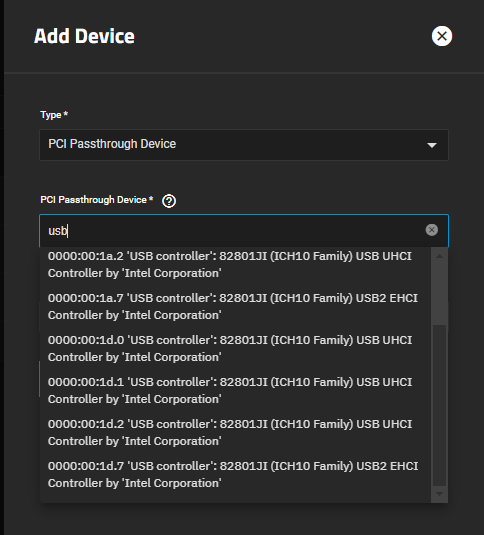Select device 0000:00:1d.1 USB UHCI Controller
Viewport: 484px width, 535px height.
point(235,390)
